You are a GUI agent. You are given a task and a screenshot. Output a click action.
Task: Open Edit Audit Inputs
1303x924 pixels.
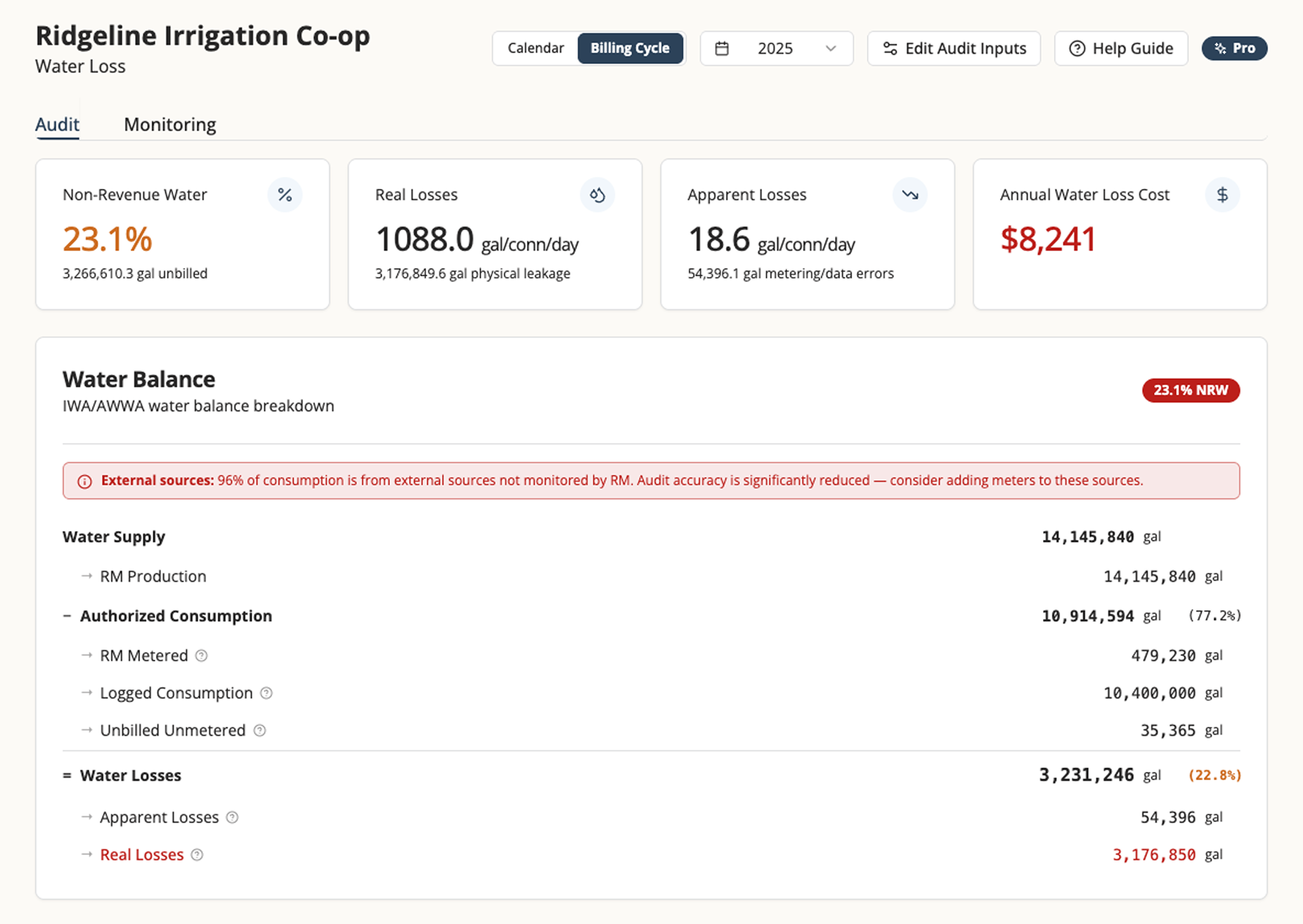954,48
